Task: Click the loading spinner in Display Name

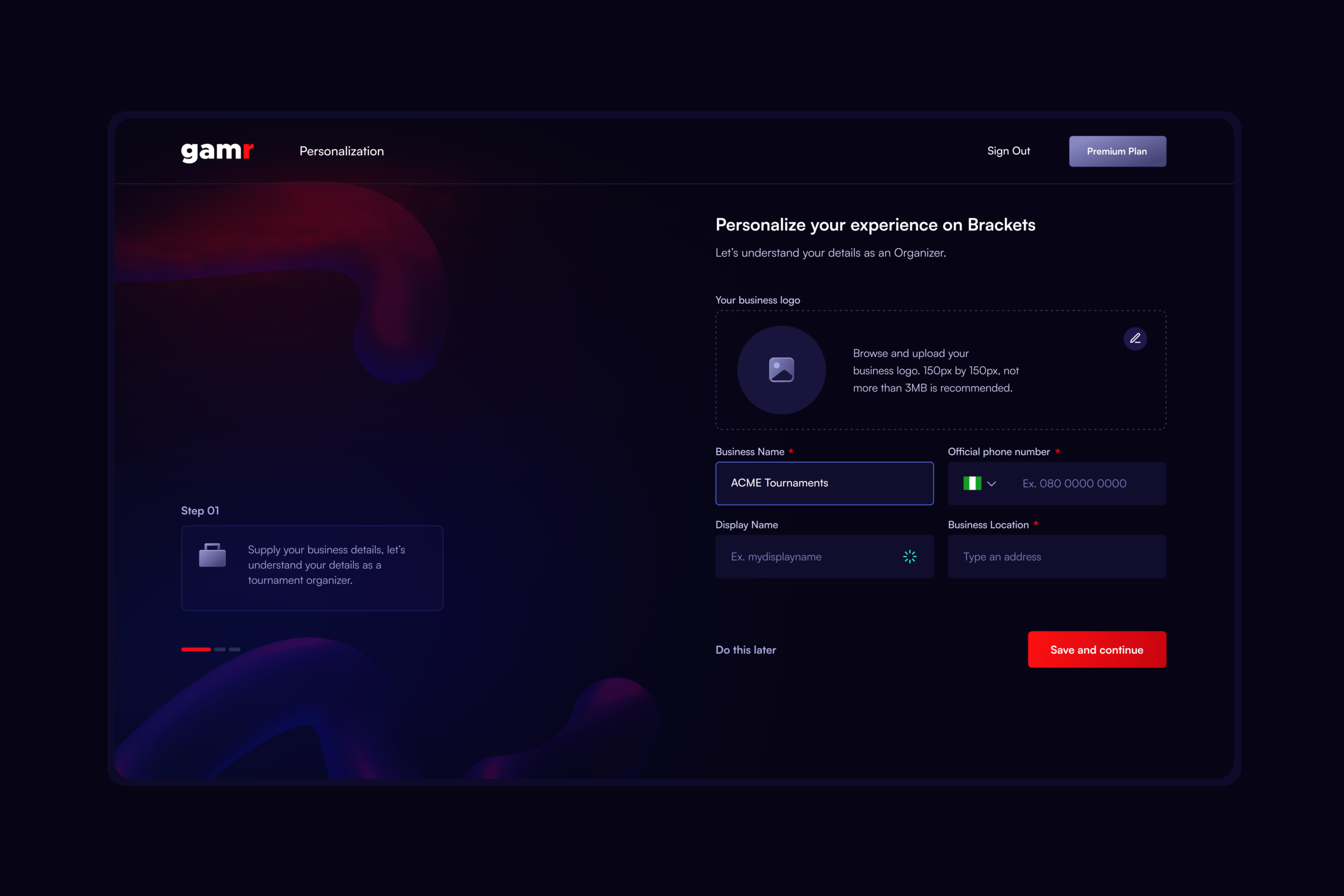Action: point(910,556)
